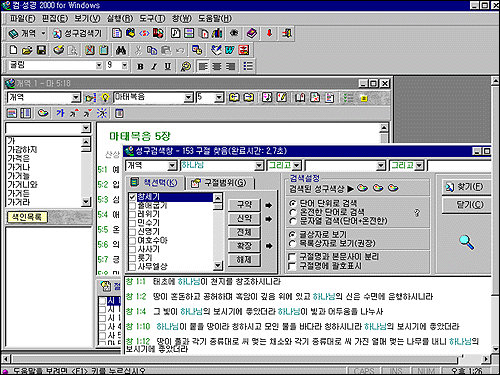Image resolution: width=500 pixels, height=375 pixels.
Task: Switch to the 책선택(K) tab
Action: click(155, 183)
